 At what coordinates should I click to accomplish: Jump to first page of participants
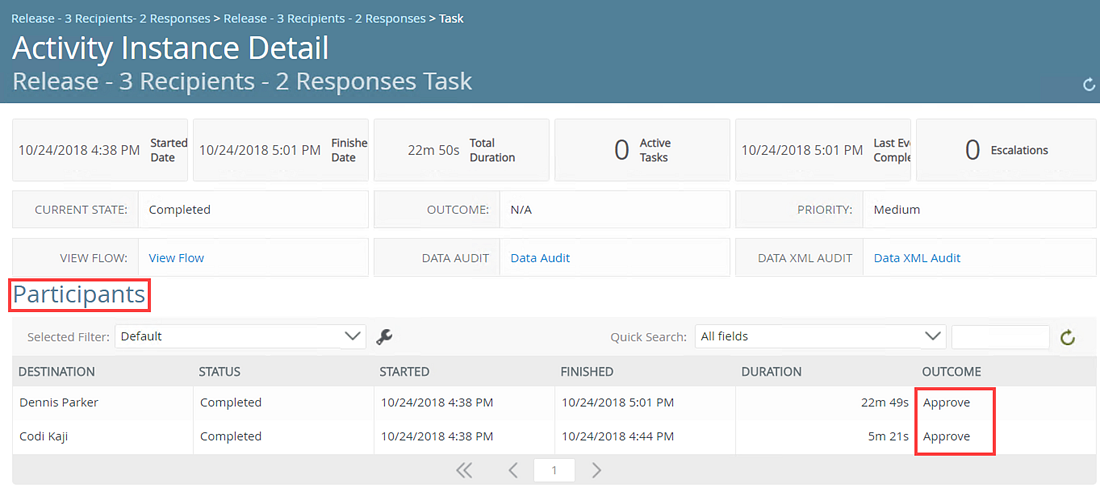464,470
